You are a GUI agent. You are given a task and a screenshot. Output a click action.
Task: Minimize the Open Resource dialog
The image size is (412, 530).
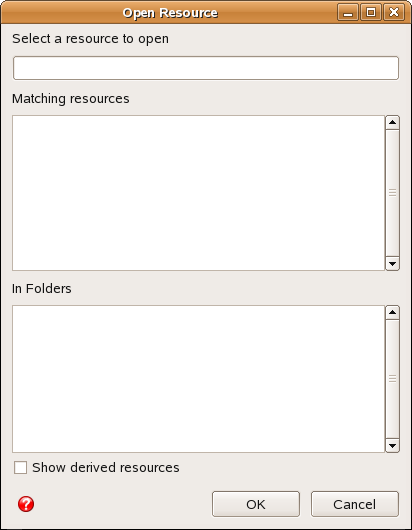348,13
